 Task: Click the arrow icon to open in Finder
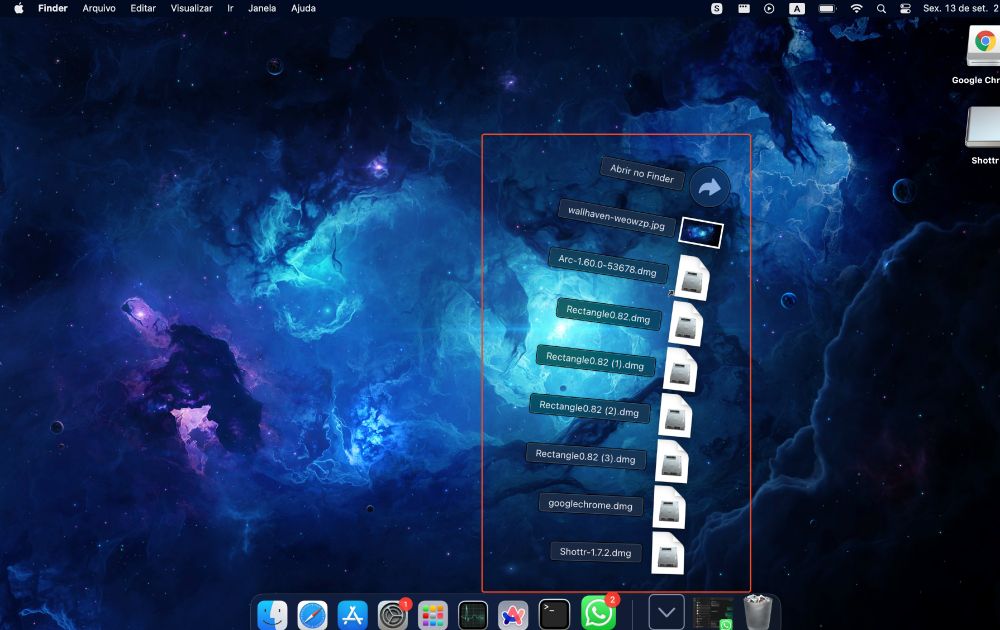click(x=710, y=187)
